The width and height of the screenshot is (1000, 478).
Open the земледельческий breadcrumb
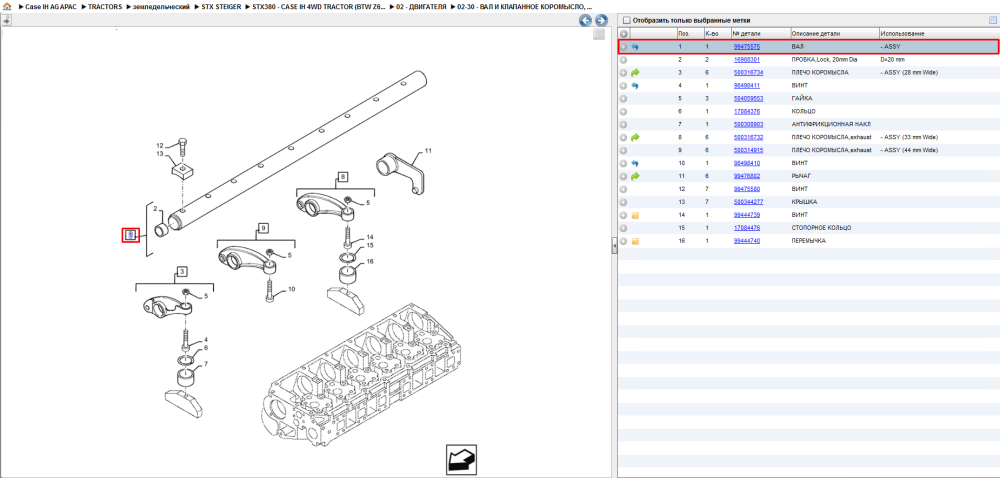(161, 6)
